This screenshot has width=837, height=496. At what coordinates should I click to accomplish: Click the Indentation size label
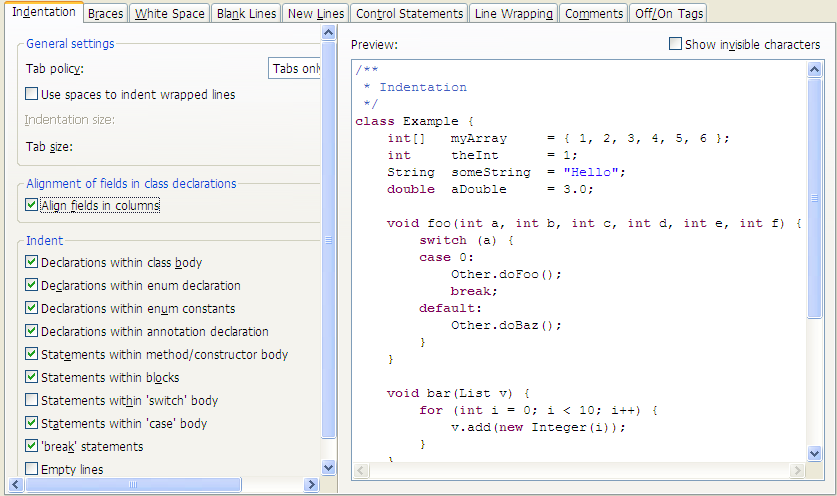click(69, 120)
